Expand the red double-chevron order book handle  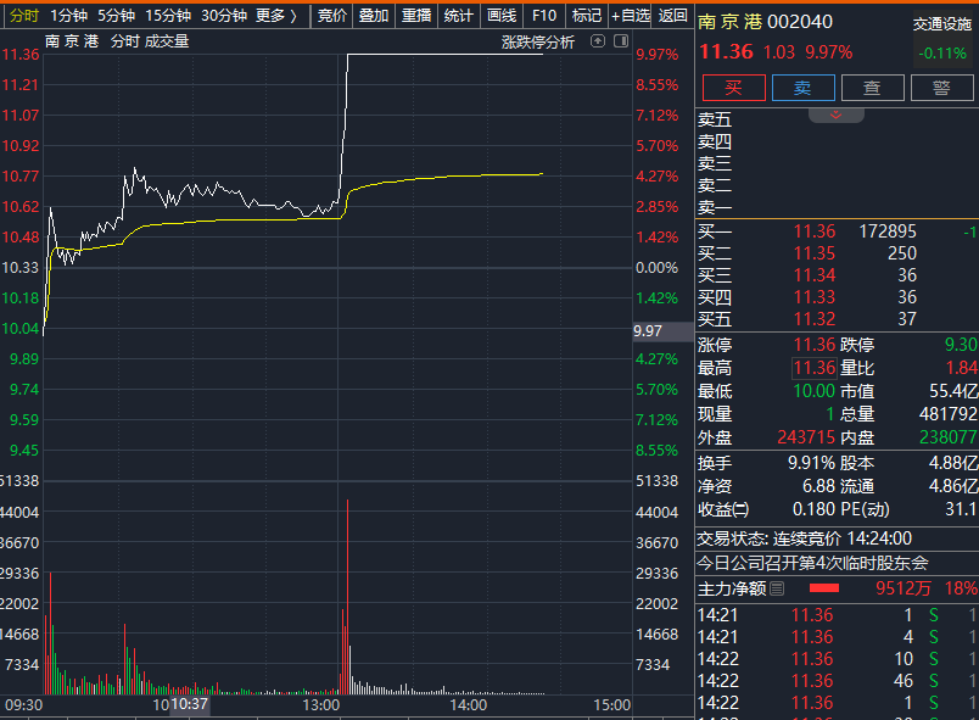[x=835, y=116]
